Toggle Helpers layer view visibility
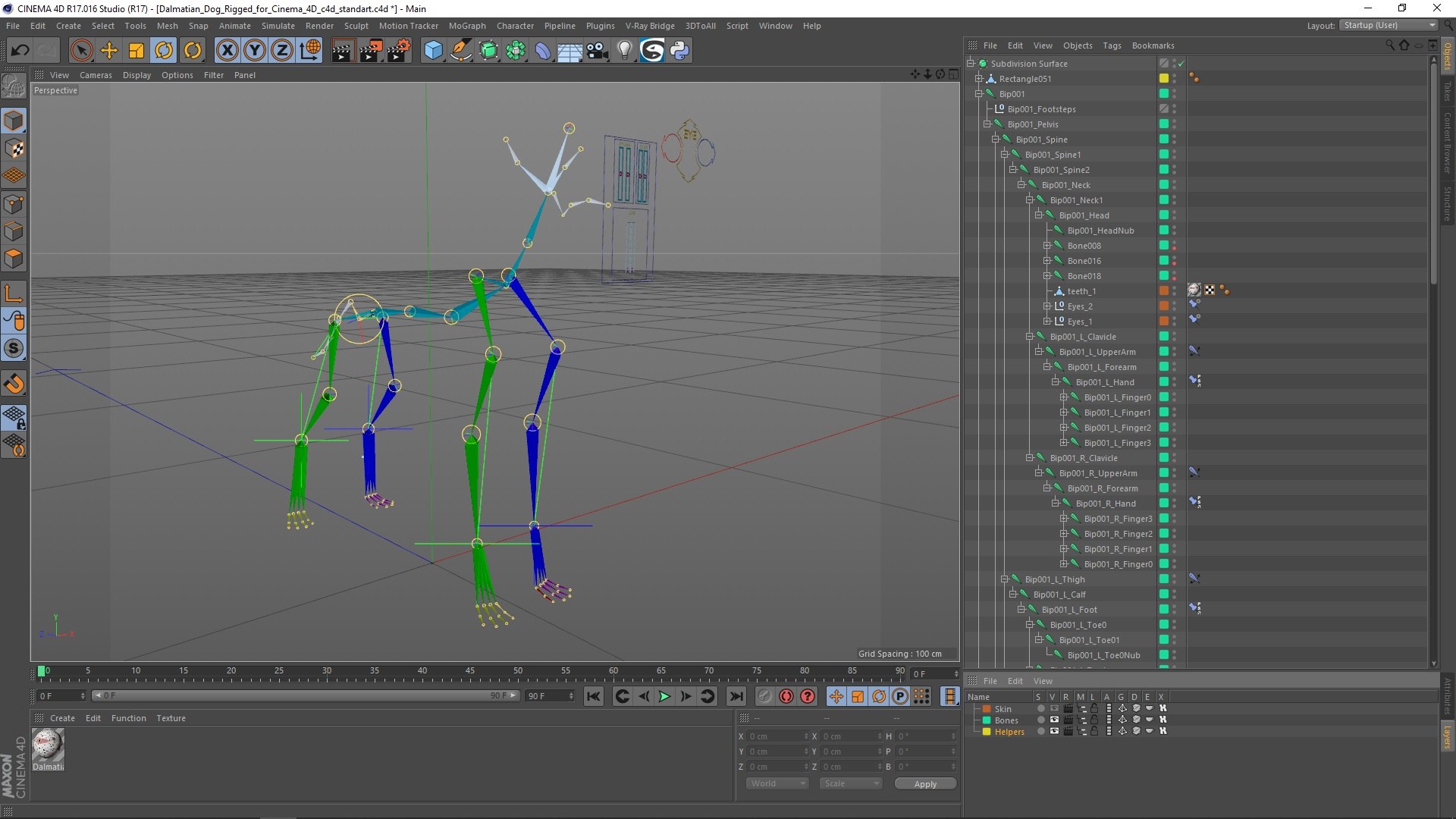Viewport: 1456px width, 819px height. pyautogui.click(x=1054, y=732)
